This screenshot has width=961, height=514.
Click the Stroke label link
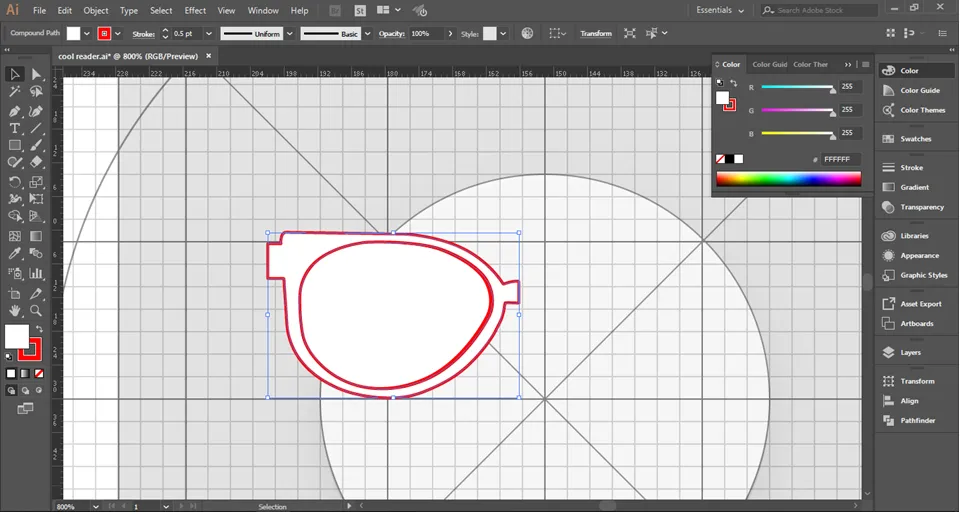click(x=143, y=34)
